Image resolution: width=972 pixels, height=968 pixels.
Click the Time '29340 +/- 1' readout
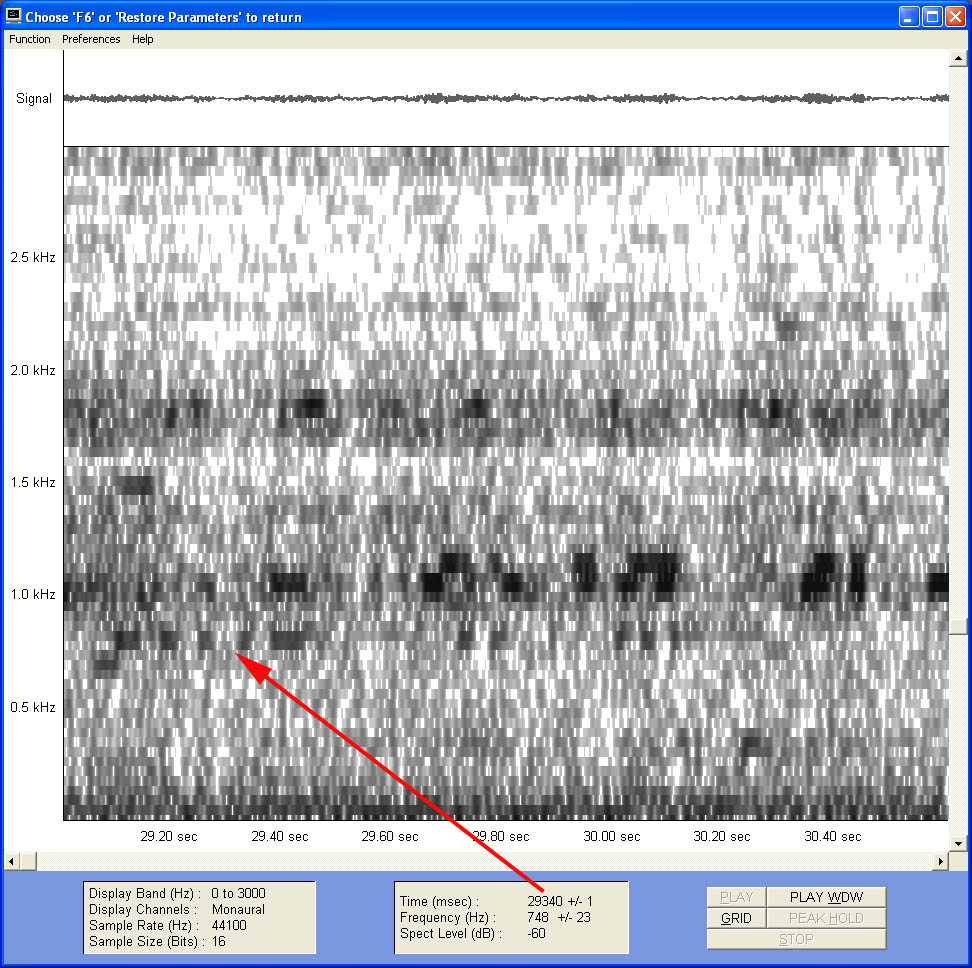click(560, 901)
